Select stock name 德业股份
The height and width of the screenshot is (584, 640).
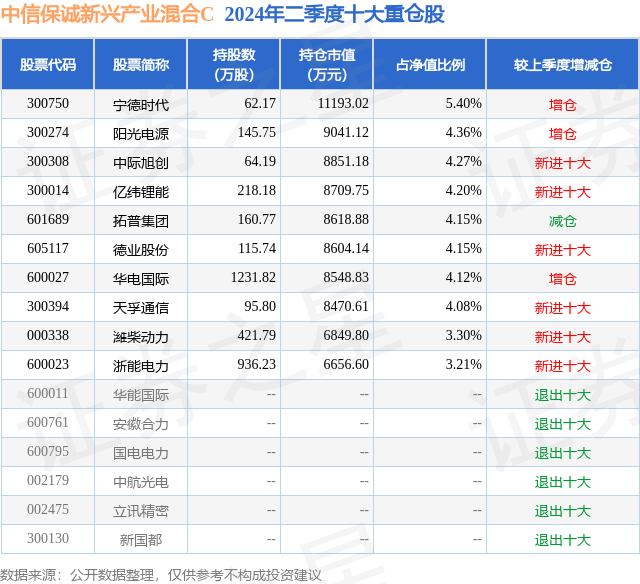click(x=141, y=250)
